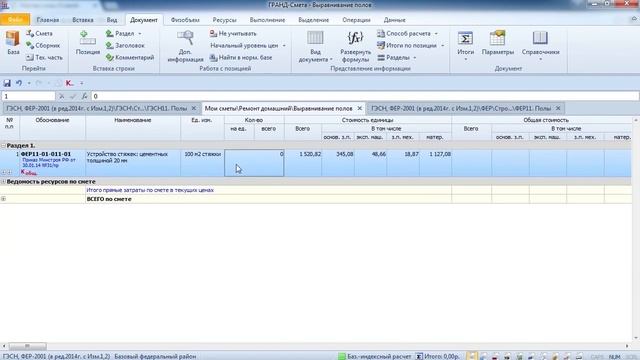Switch to the Физобъем ribbon tab
The width and height of the screenshot is (640, 360).
pos(185,20)
